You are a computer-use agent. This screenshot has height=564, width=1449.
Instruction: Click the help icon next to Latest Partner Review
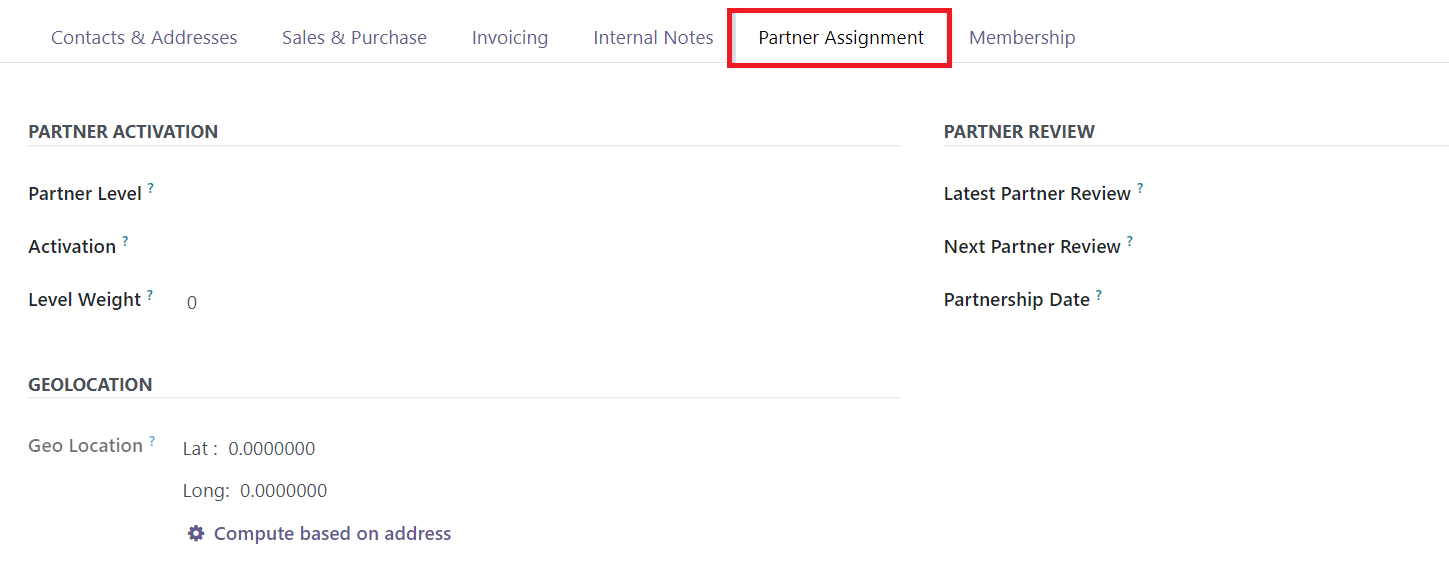1140,187
